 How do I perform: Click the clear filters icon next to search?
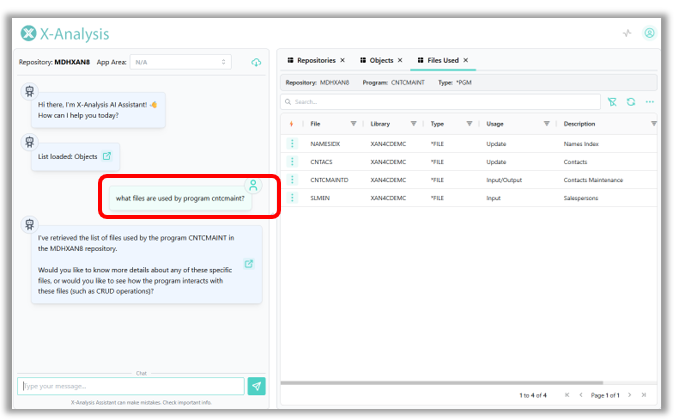coord(612,102)
